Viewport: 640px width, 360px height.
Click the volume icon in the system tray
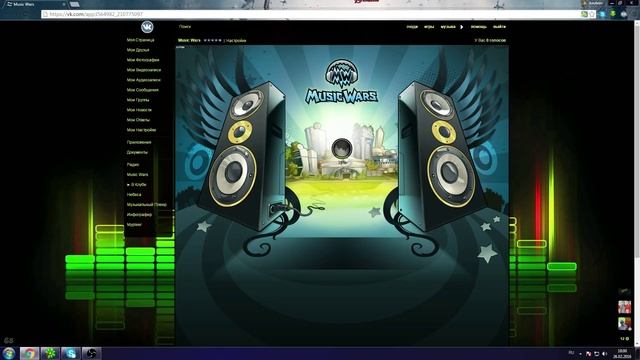point(604,353)
